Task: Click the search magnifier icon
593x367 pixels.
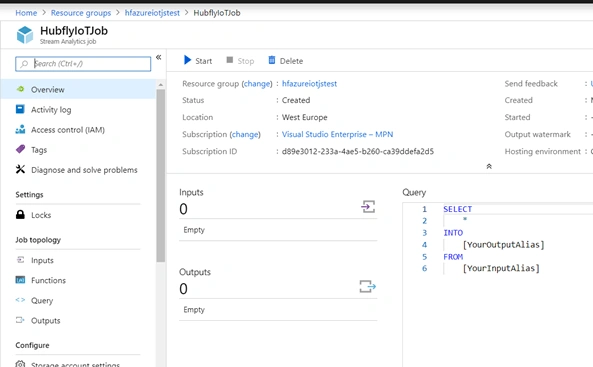Action: point(24,64)
